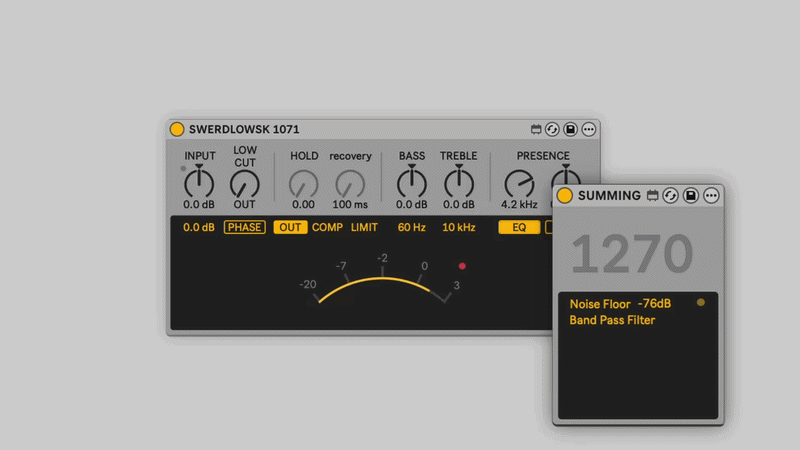Click Swerdlowsk save preset disk icon
Screen dimensions: 800x450
(x=570, y=129)
